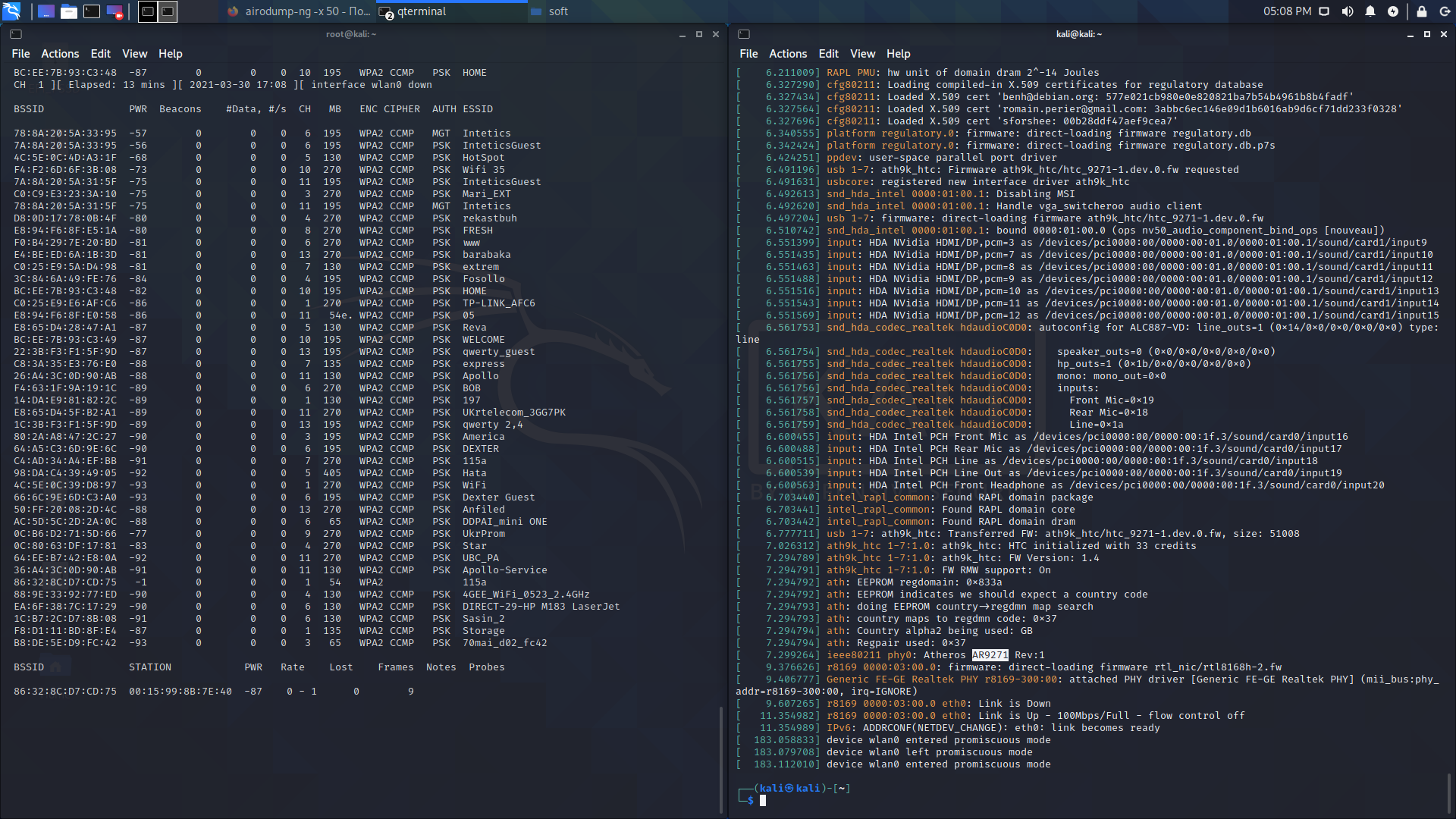Image resolution: width=1456 pixels, height=819 pixels.
Task: Open View menu in root@kali terminal
Action: coord(134,54)
